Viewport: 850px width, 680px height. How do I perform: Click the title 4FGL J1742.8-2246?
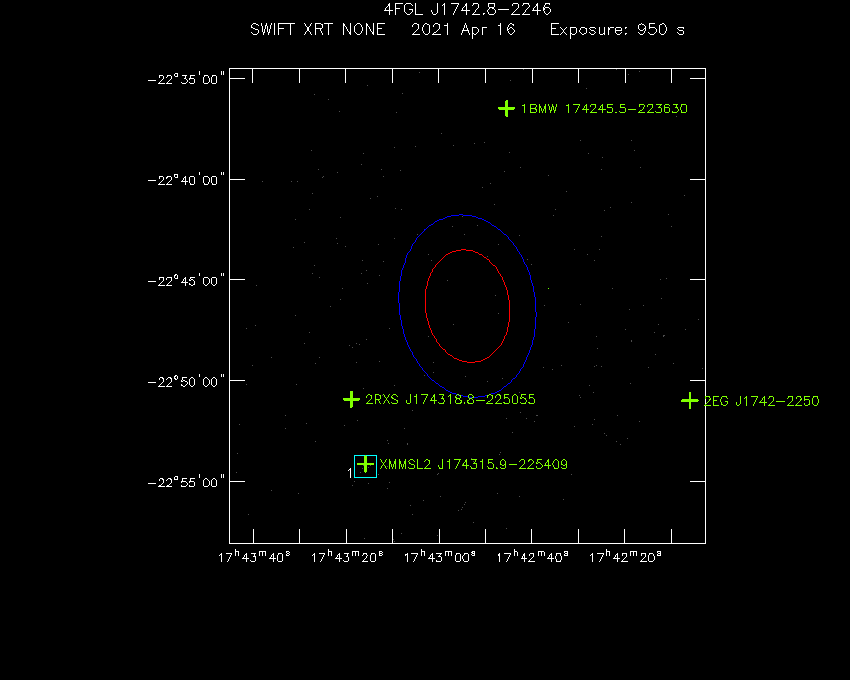(x=467, y=9)
